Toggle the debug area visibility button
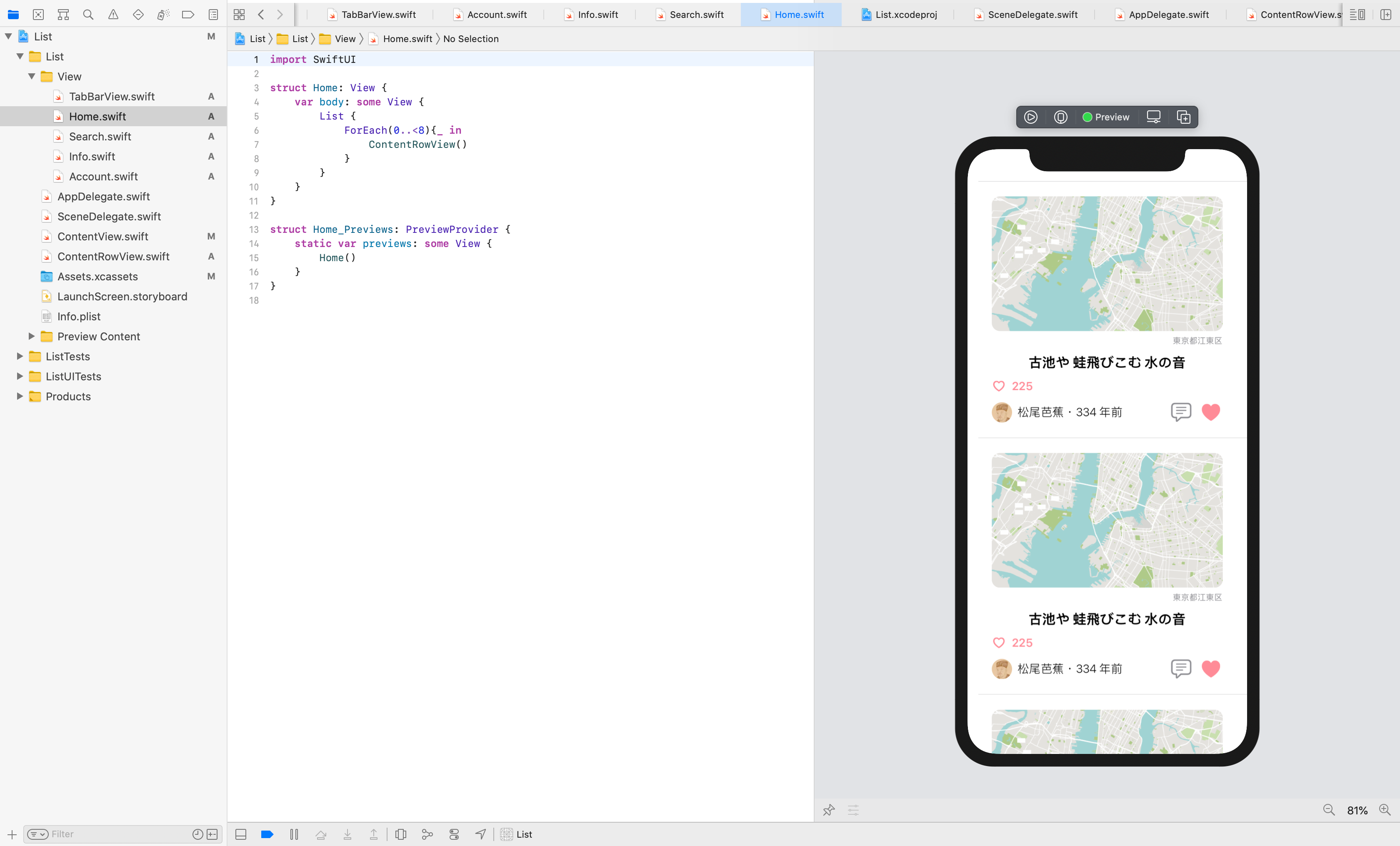This screenshot has height=846, width=1400. [241, 834]
